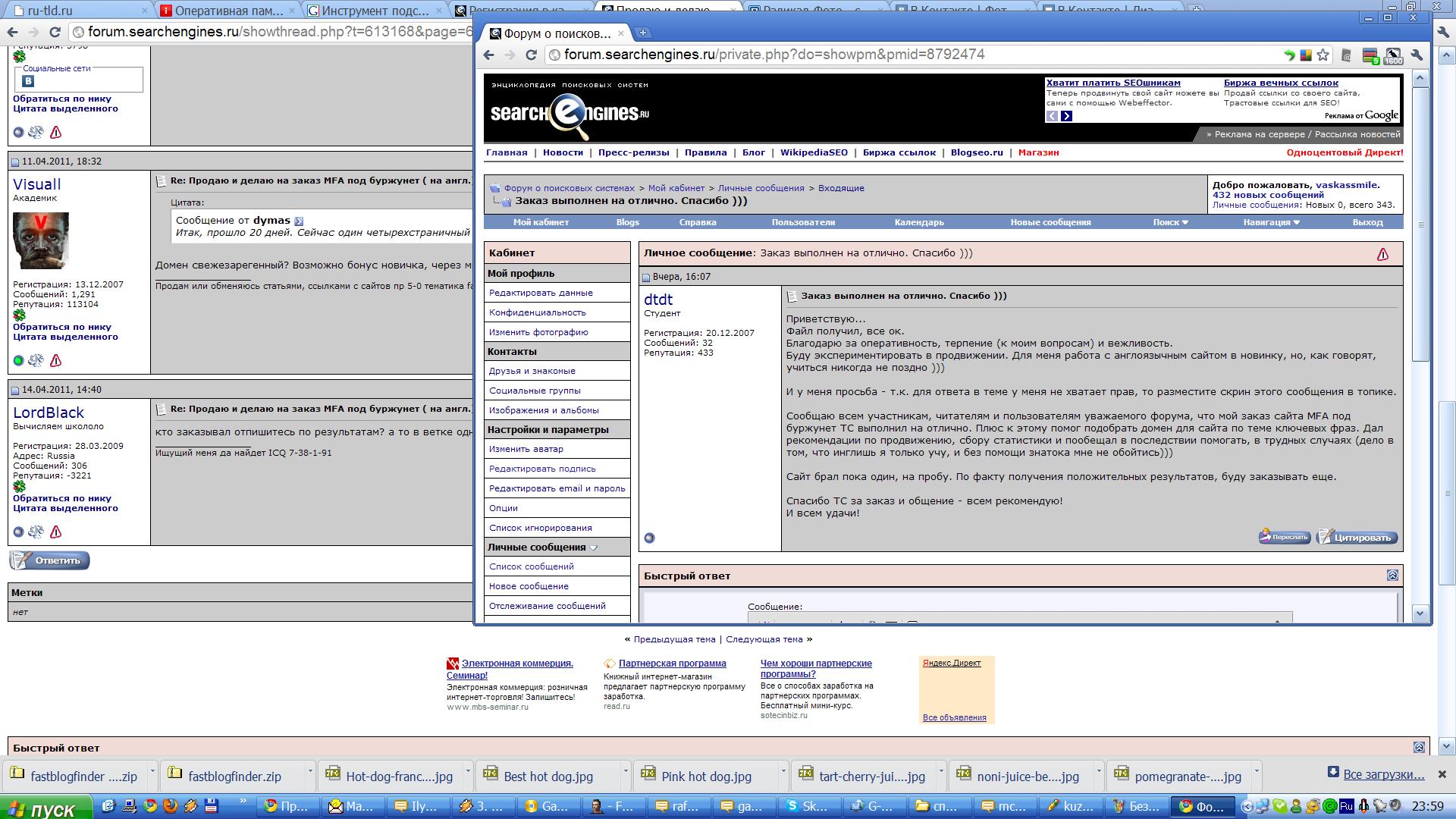Collapse Личные сообщения sidebar section
This screenshot has width=1456, height=819.
pyautogui.click(x=594, y=548)
